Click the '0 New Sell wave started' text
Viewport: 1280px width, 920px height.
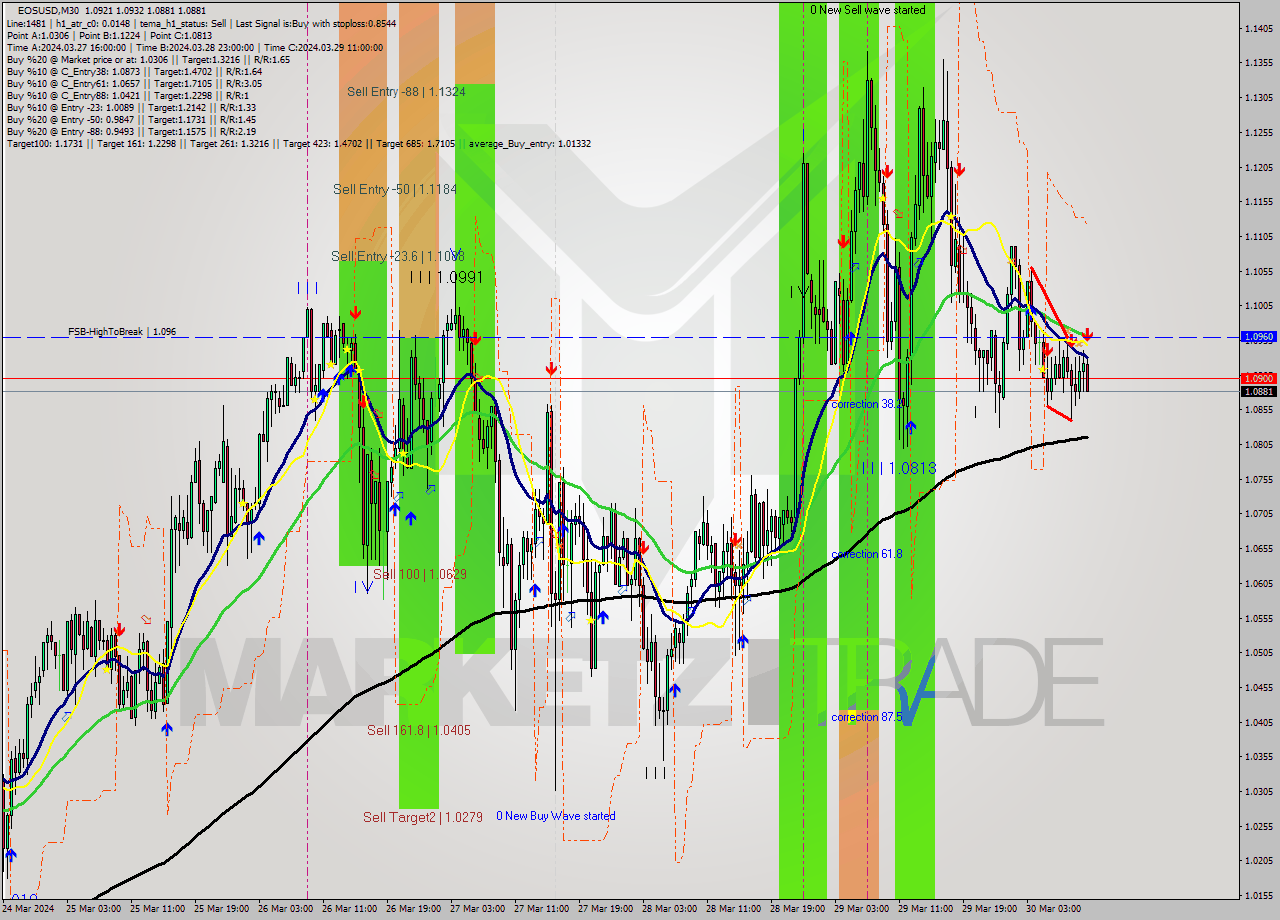868,10
